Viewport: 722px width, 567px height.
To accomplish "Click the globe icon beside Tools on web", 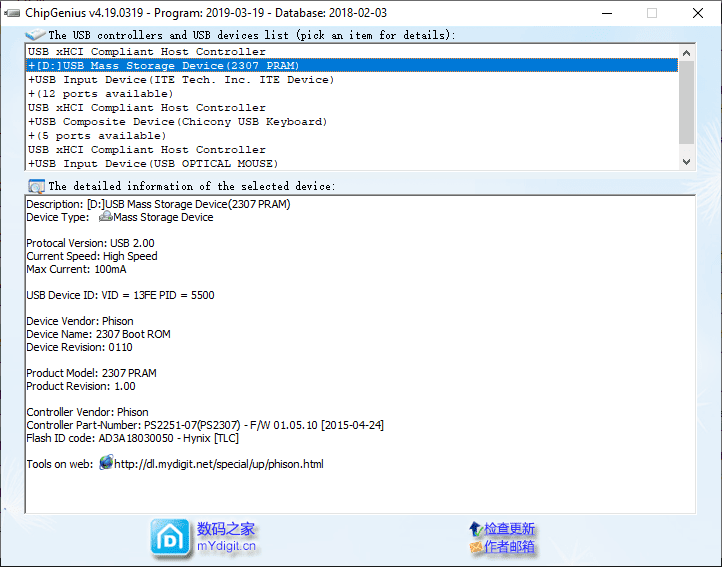I will coord(106,462).
